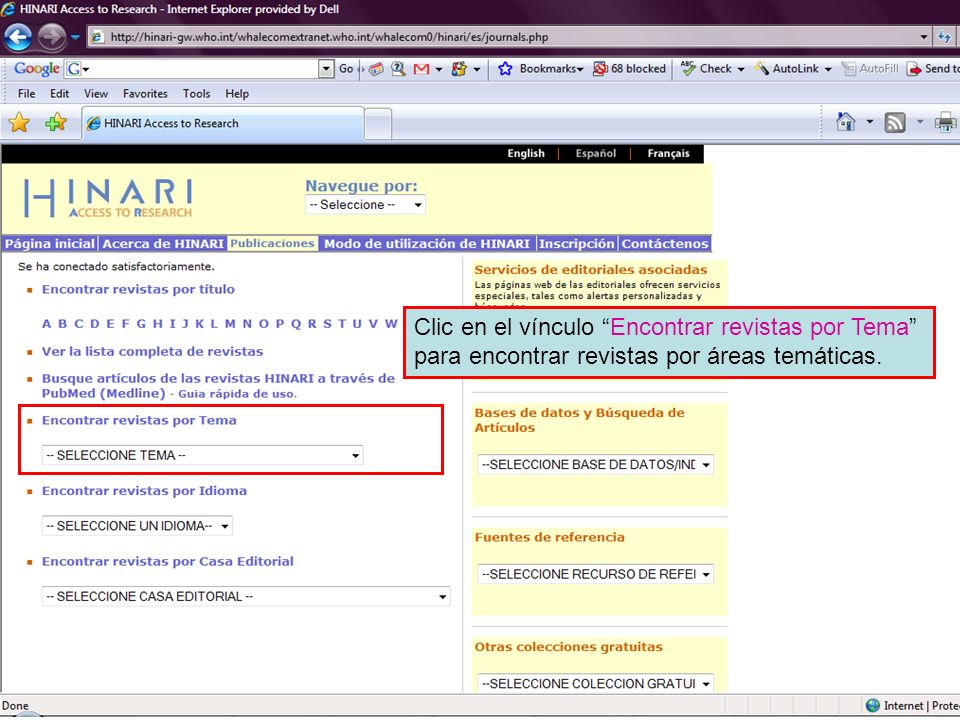Open the SELECCIONE COLECCION GRATUITA dropdown

point(596,683)
